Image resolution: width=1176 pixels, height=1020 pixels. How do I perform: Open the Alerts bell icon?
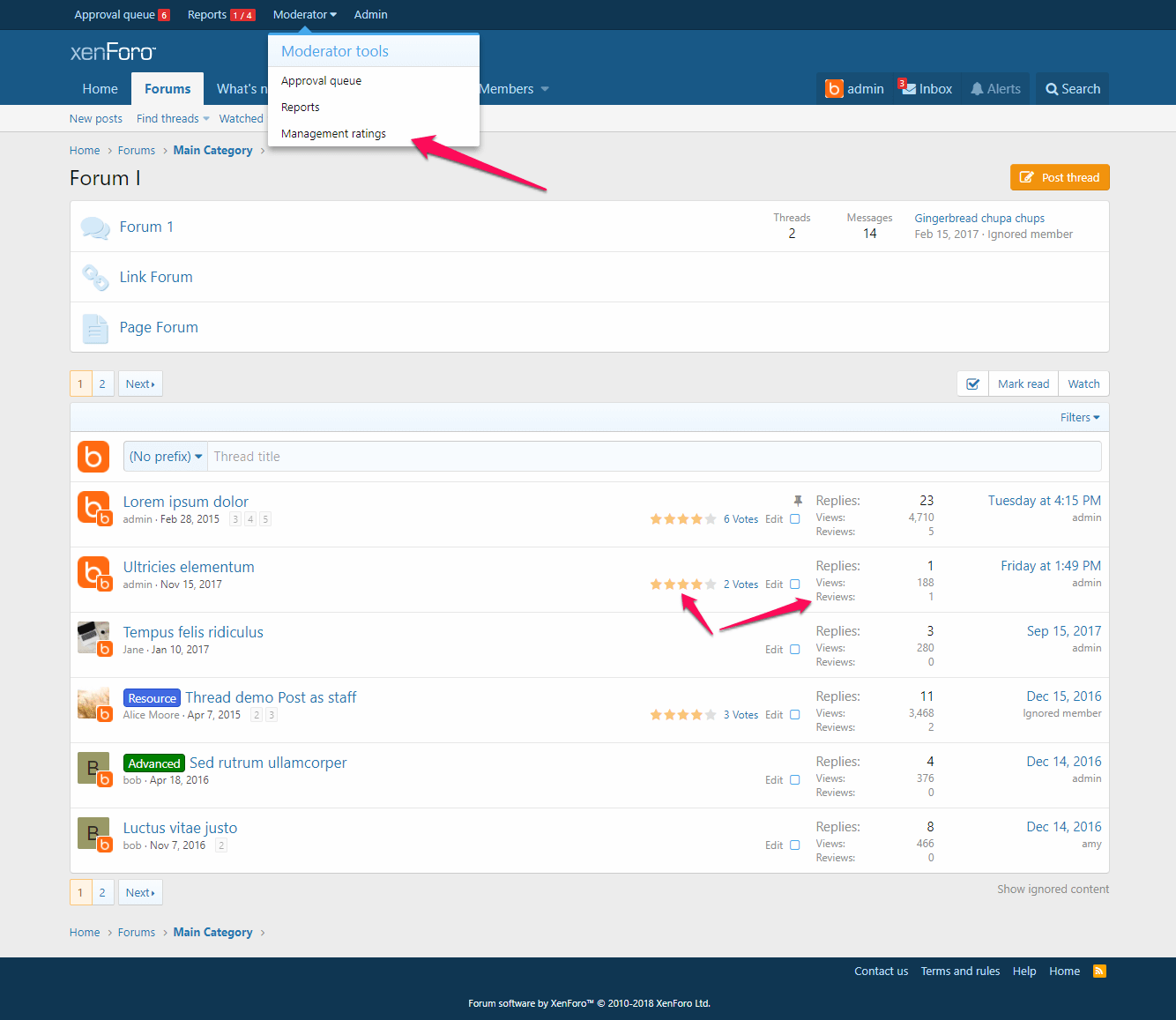pos(977,89)
